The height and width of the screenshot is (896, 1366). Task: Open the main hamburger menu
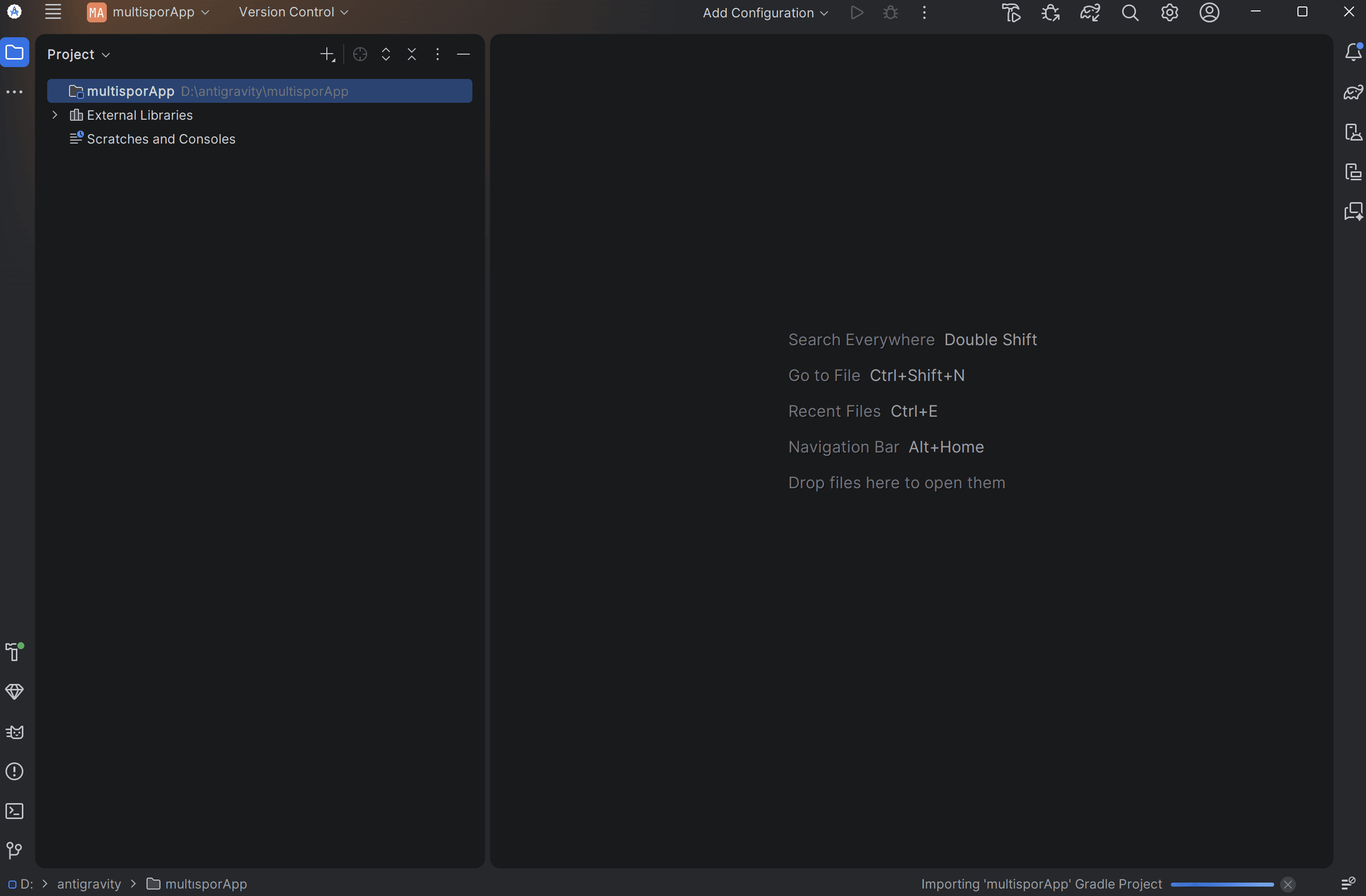53,12
